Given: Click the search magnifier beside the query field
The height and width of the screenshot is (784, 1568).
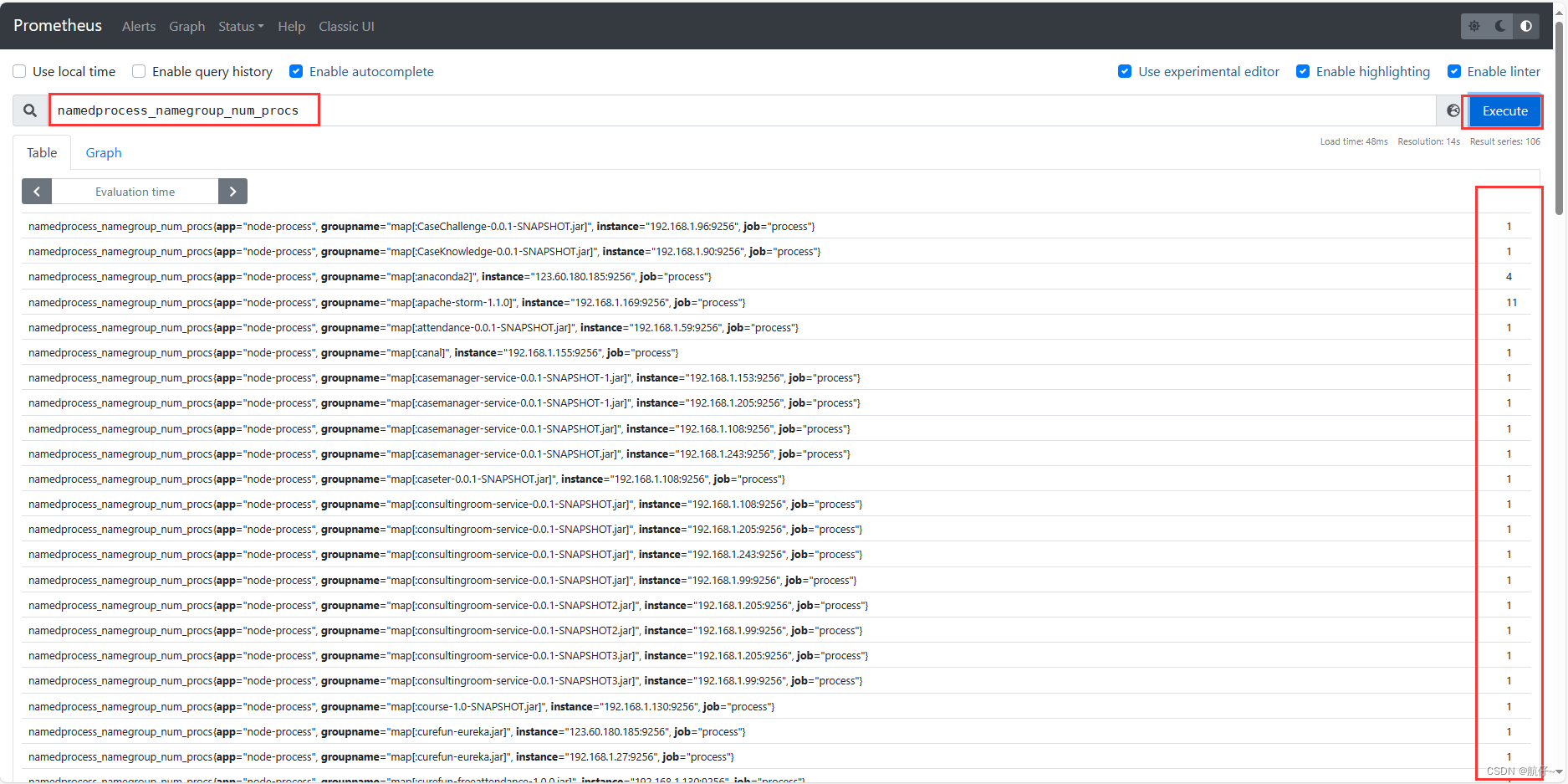Looking at the screenshot, I should click(29, 110).
